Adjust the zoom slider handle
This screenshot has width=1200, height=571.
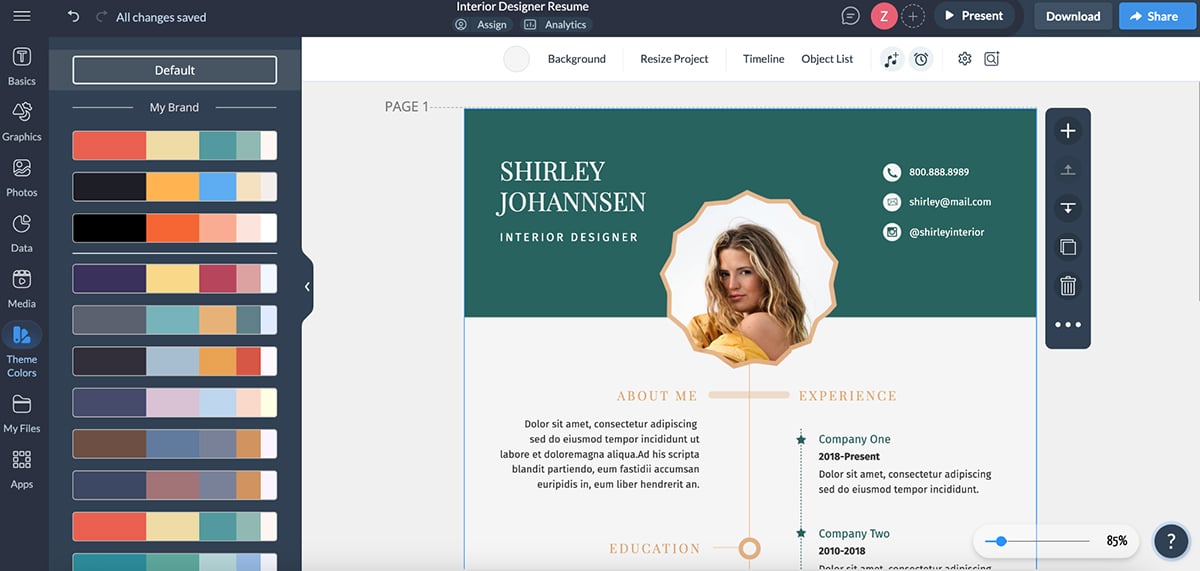pos(1001,541)
